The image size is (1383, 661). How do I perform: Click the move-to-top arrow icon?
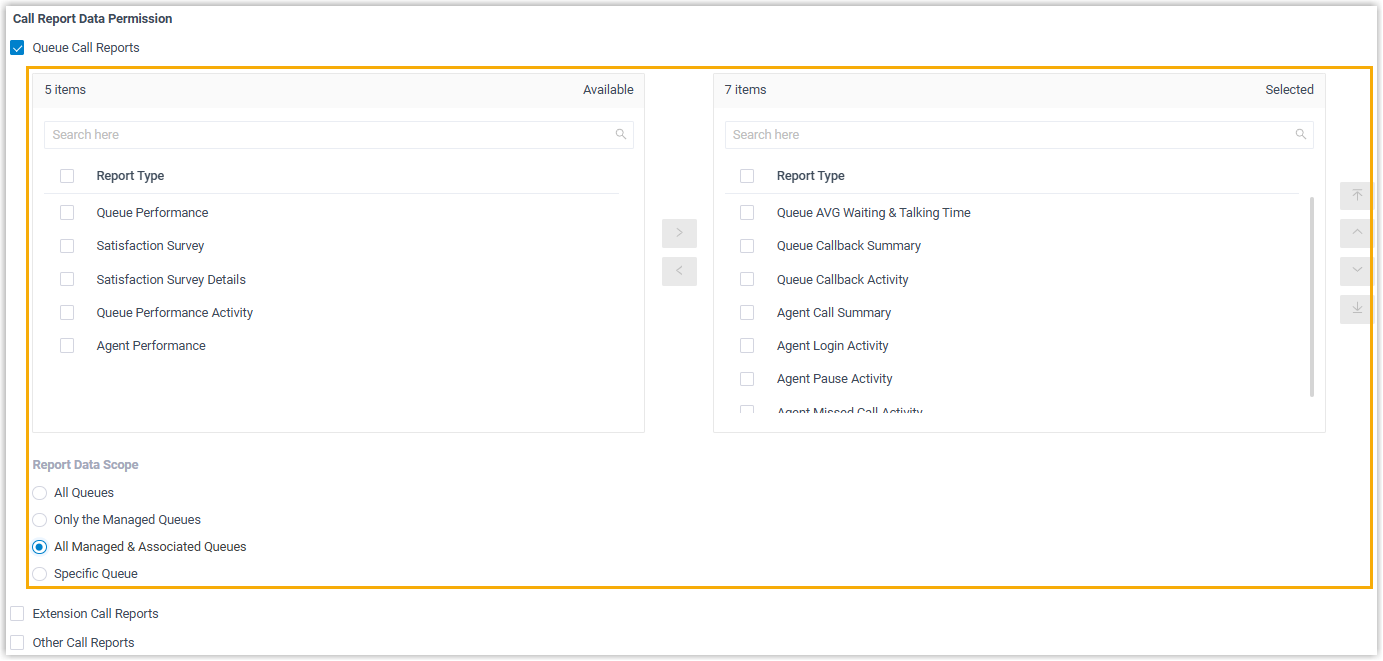click(1356, 195)
